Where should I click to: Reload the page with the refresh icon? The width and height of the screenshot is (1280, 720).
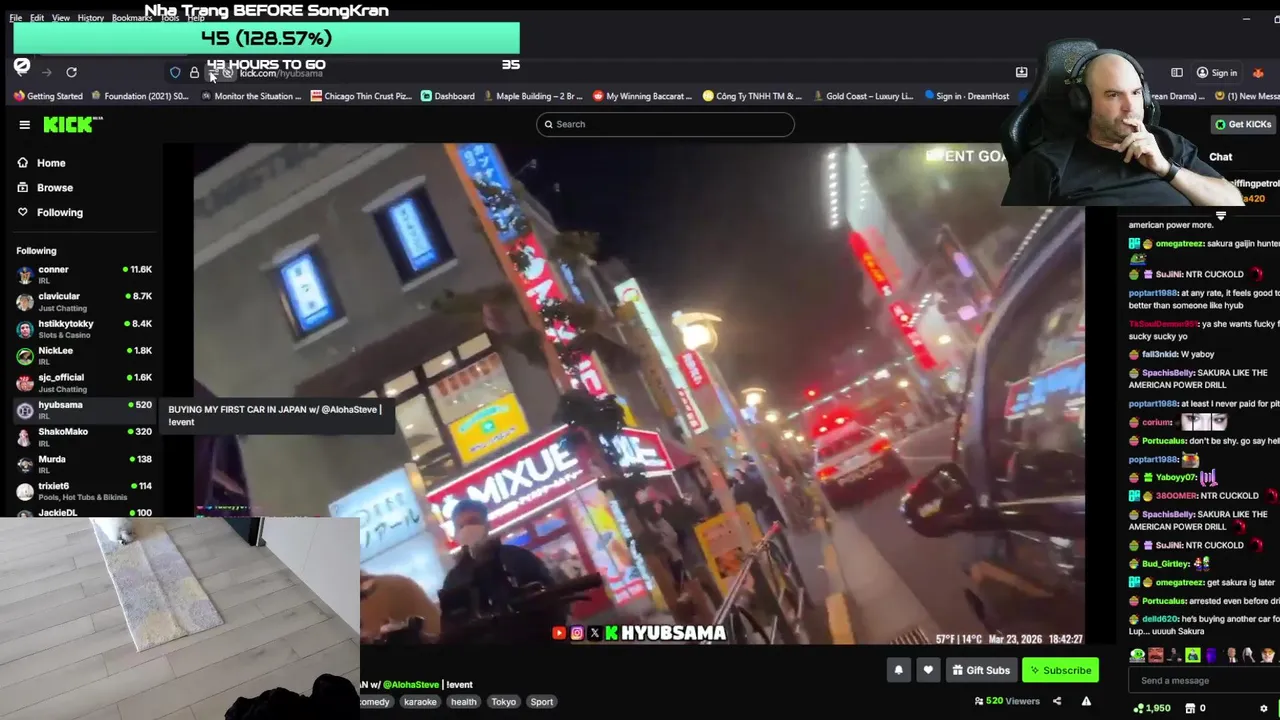pos(71,72)
